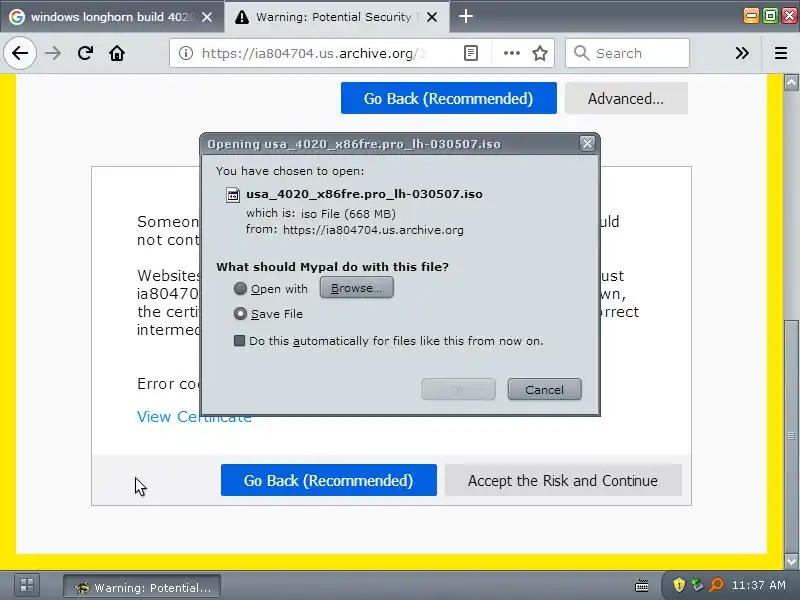Screen dimensions: 800x600
Task: Click the filename usa_4020_x86fre.pro_lh-030507.iso in dialog
Action: pos(364,194)
